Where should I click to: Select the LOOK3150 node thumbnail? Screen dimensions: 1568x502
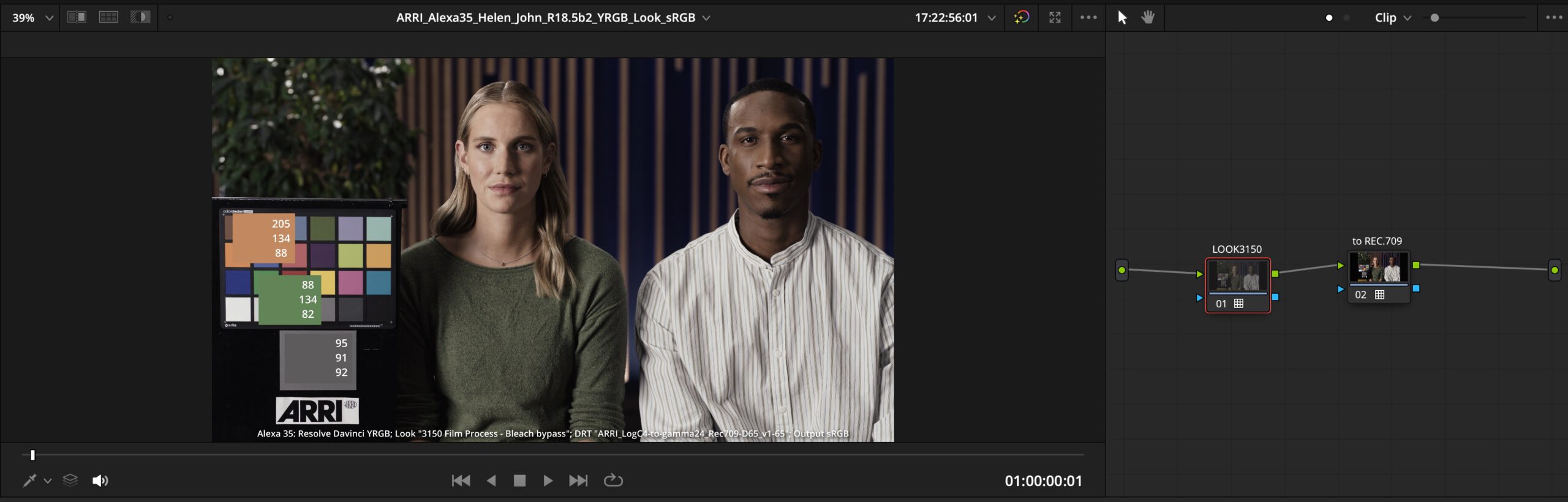pyautogui.click(x=1237, y=277)
